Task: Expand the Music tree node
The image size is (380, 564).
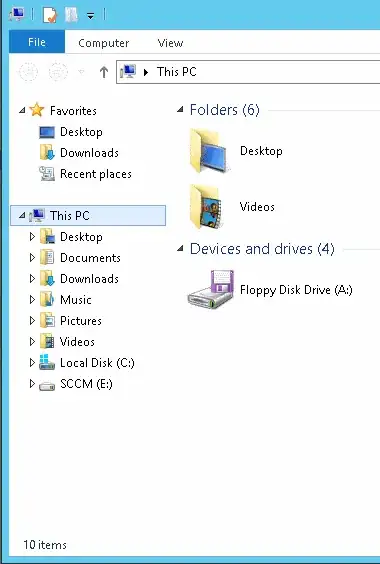Action: tap(32, 299)
